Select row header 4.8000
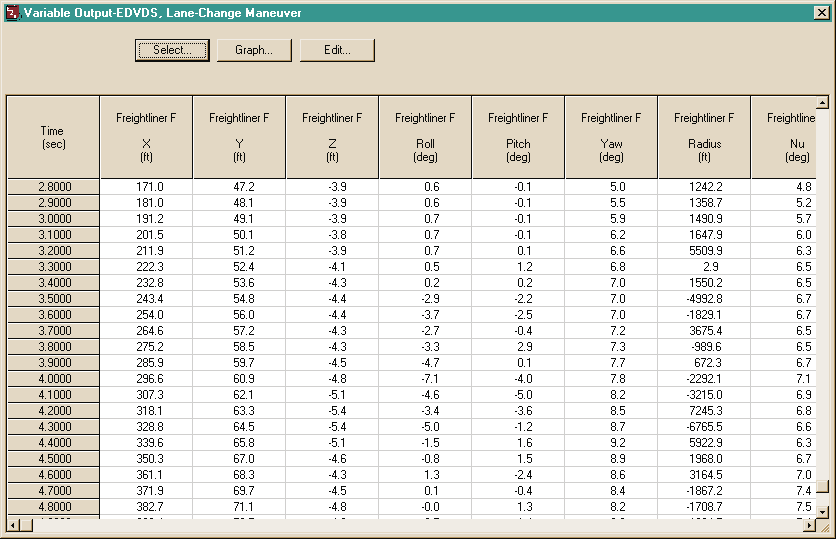Viewport: 836px width, 539px height. [x=53, y=506]
